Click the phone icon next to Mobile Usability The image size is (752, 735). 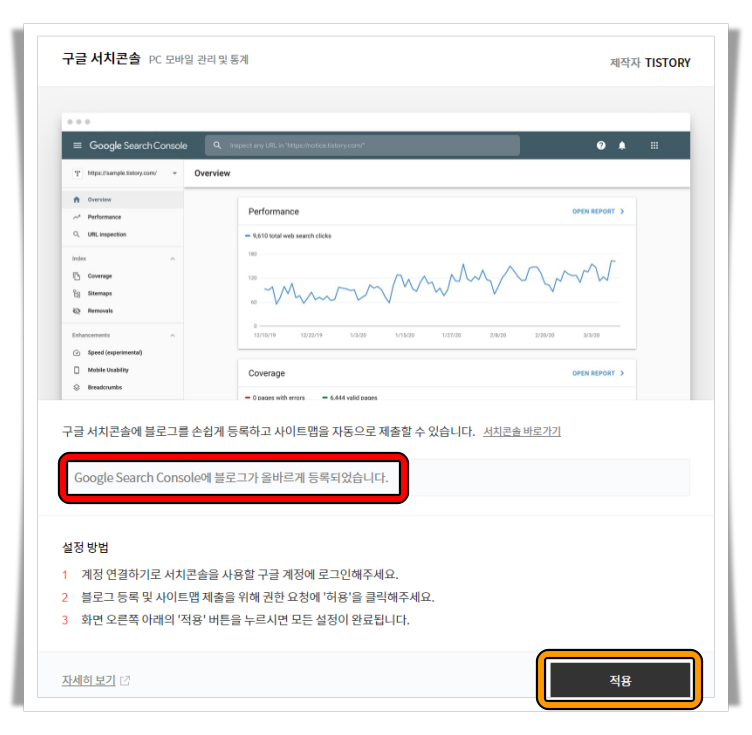[x=76, y=370]
